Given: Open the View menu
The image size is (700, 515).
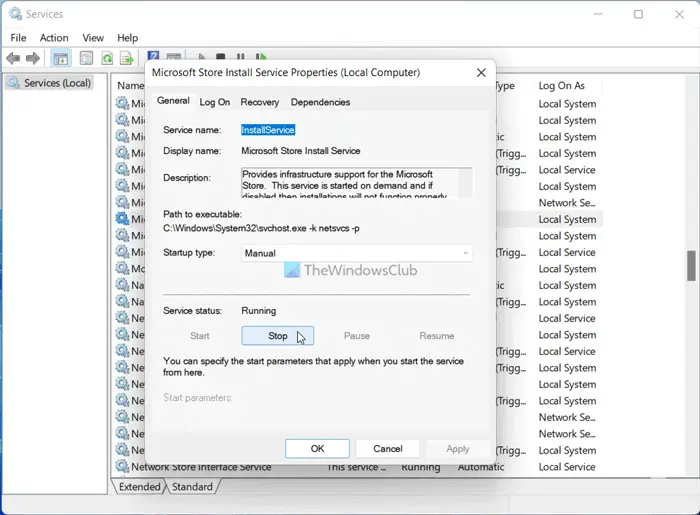Looking at the screenshot, I should click(93, 38).
